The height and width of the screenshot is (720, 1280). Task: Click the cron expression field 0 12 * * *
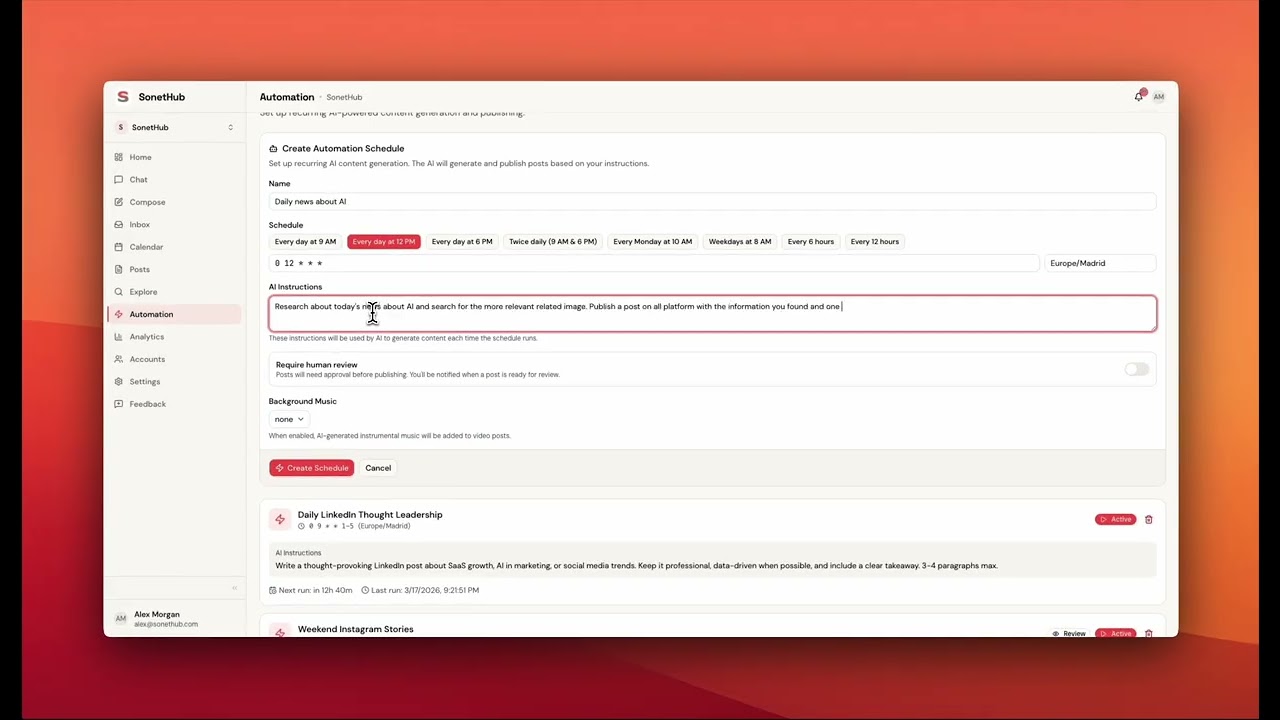click(654, 263)
